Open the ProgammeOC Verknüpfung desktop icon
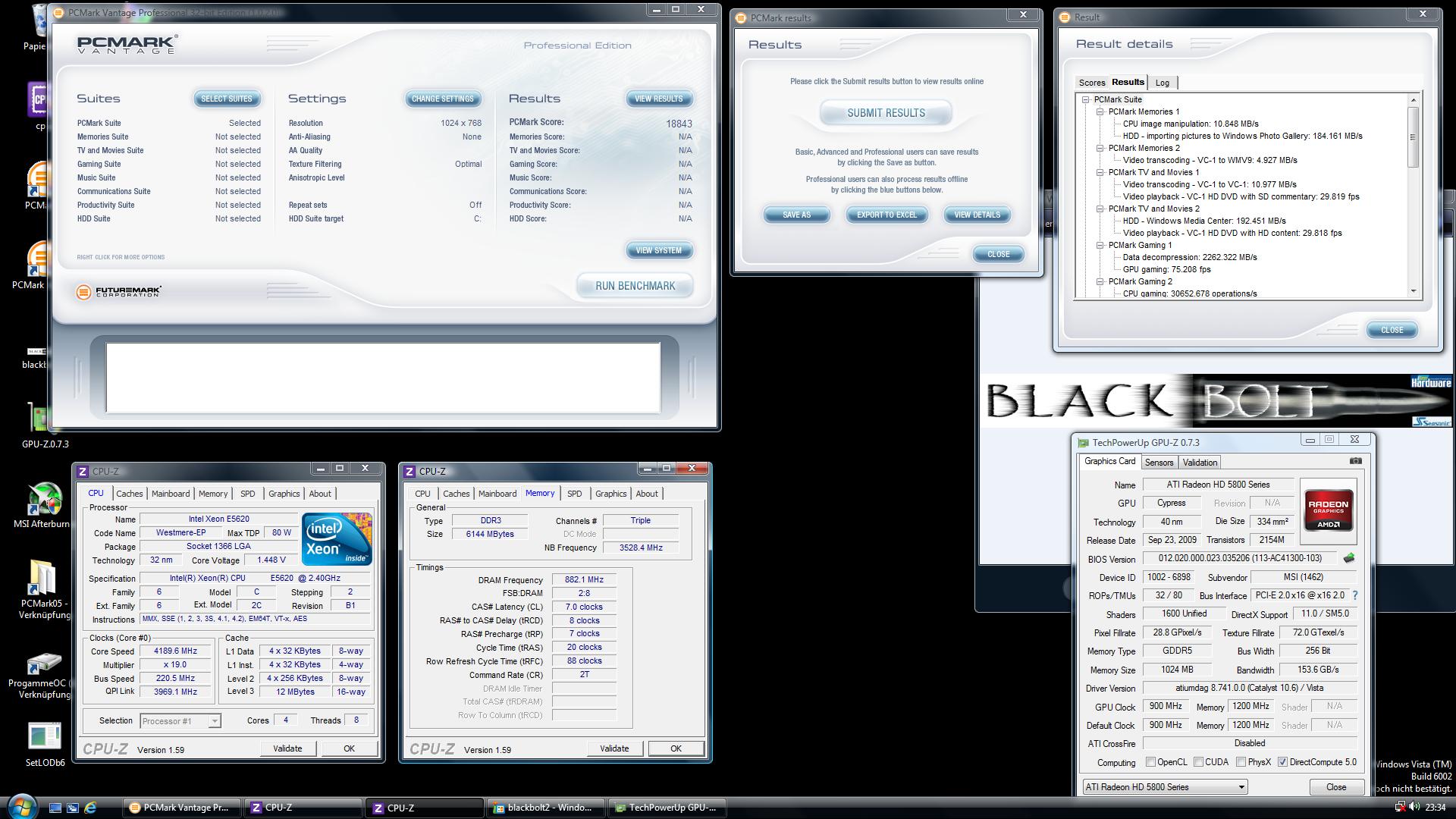The image size is (1456, 819). click(44, 664)
